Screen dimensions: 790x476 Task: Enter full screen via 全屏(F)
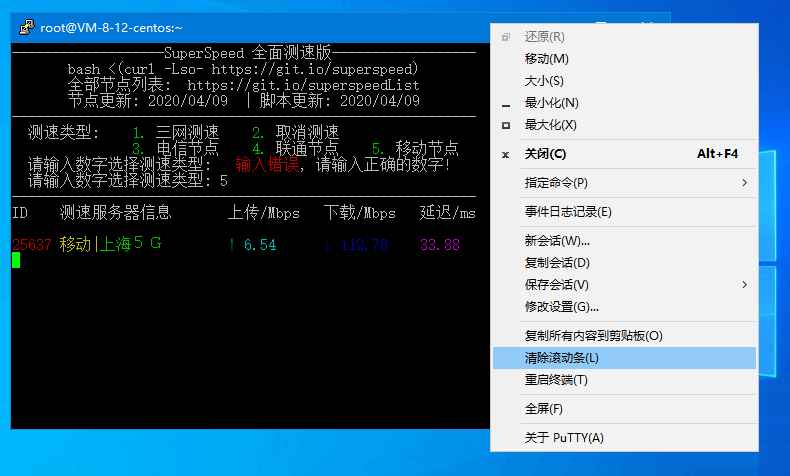pyautogui.click(x=544, y=409)
